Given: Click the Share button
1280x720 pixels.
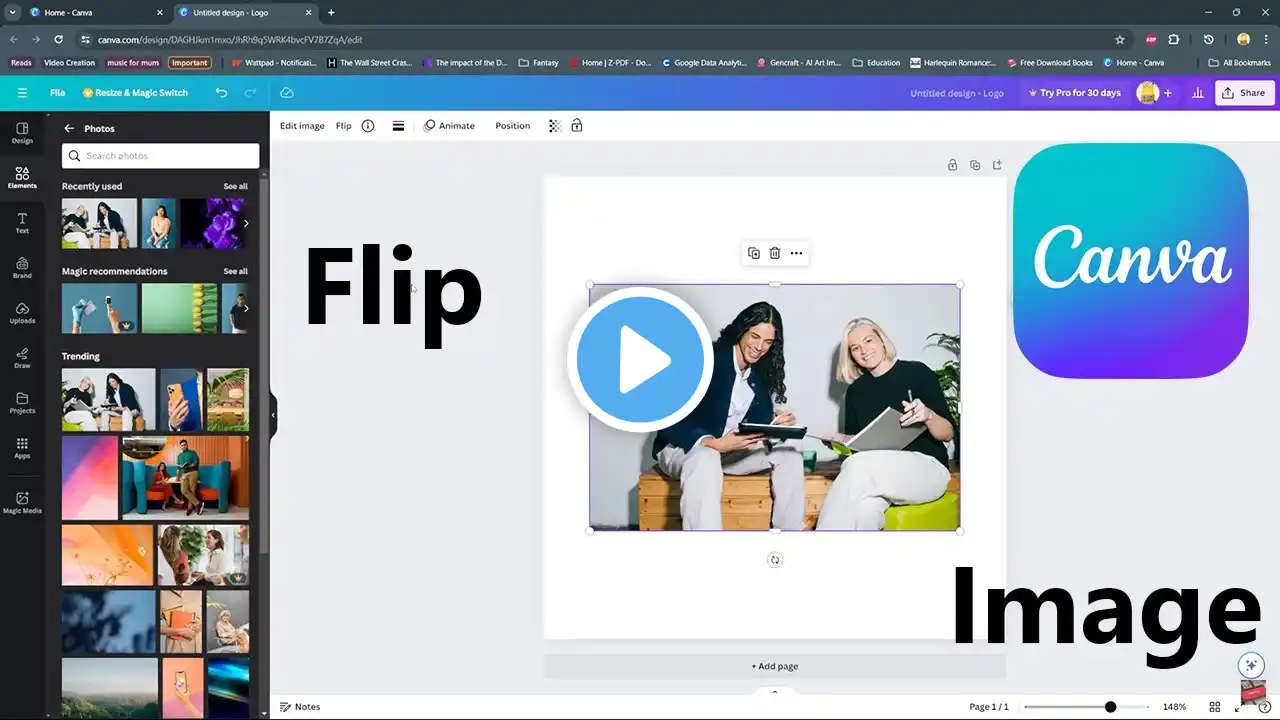Looking at the screenshot, I should 1244,93.
